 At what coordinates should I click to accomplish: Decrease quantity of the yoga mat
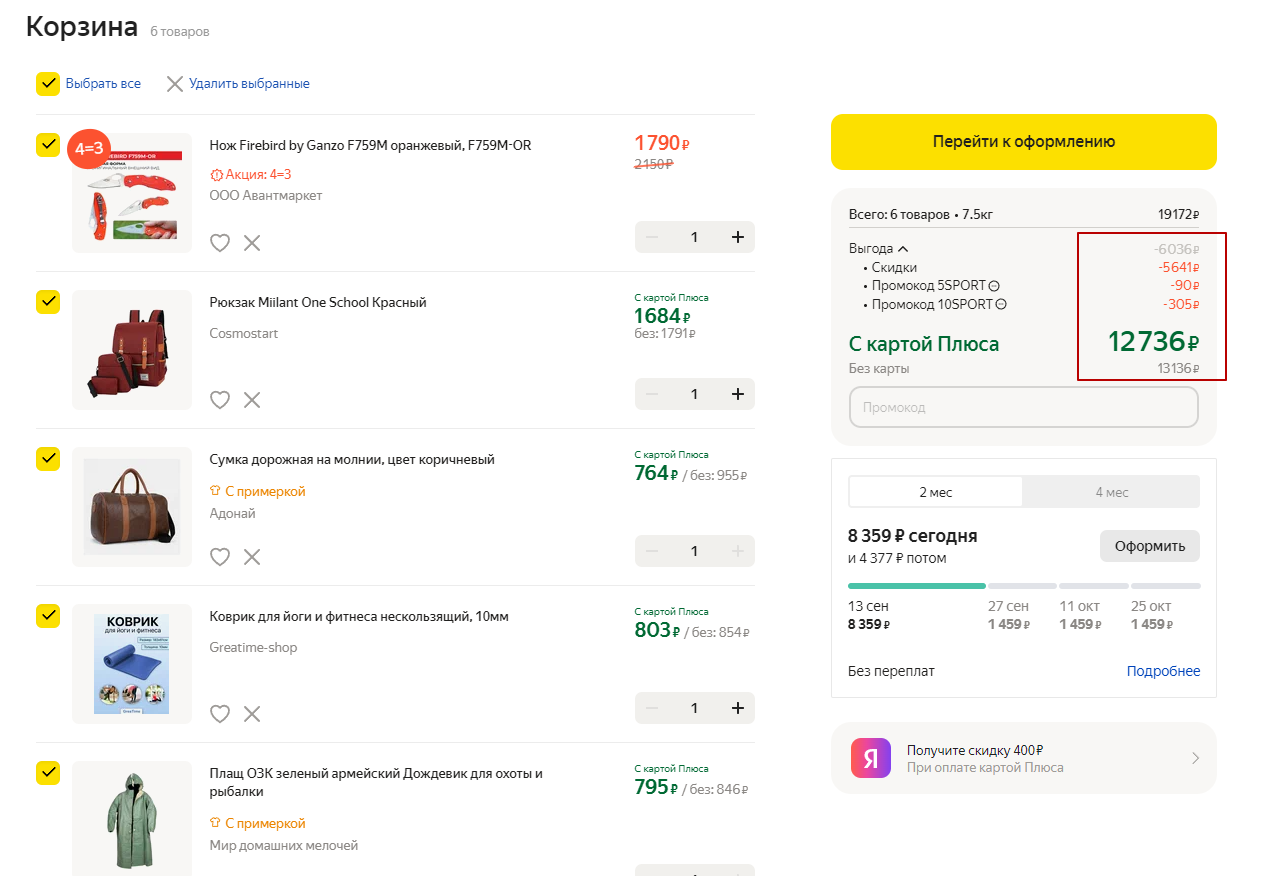(652, 708)
